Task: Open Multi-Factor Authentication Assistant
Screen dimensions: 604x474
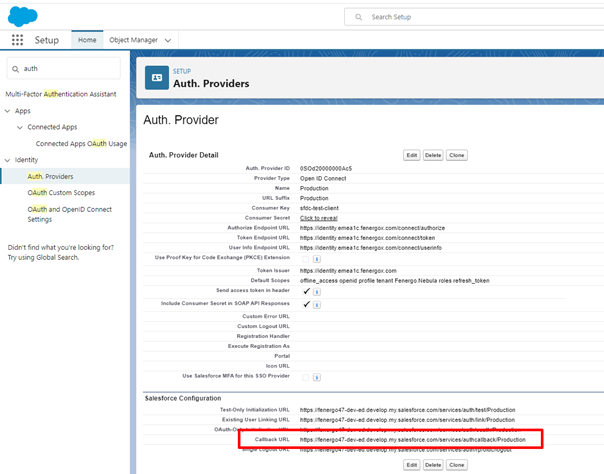Action: (61, 94)
